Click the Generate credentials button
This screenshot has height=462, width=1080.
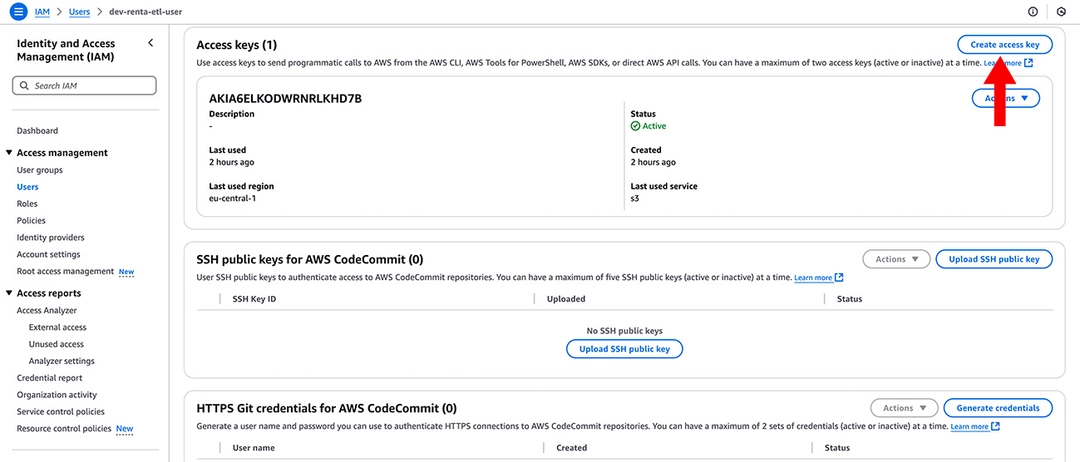point(998,408)
